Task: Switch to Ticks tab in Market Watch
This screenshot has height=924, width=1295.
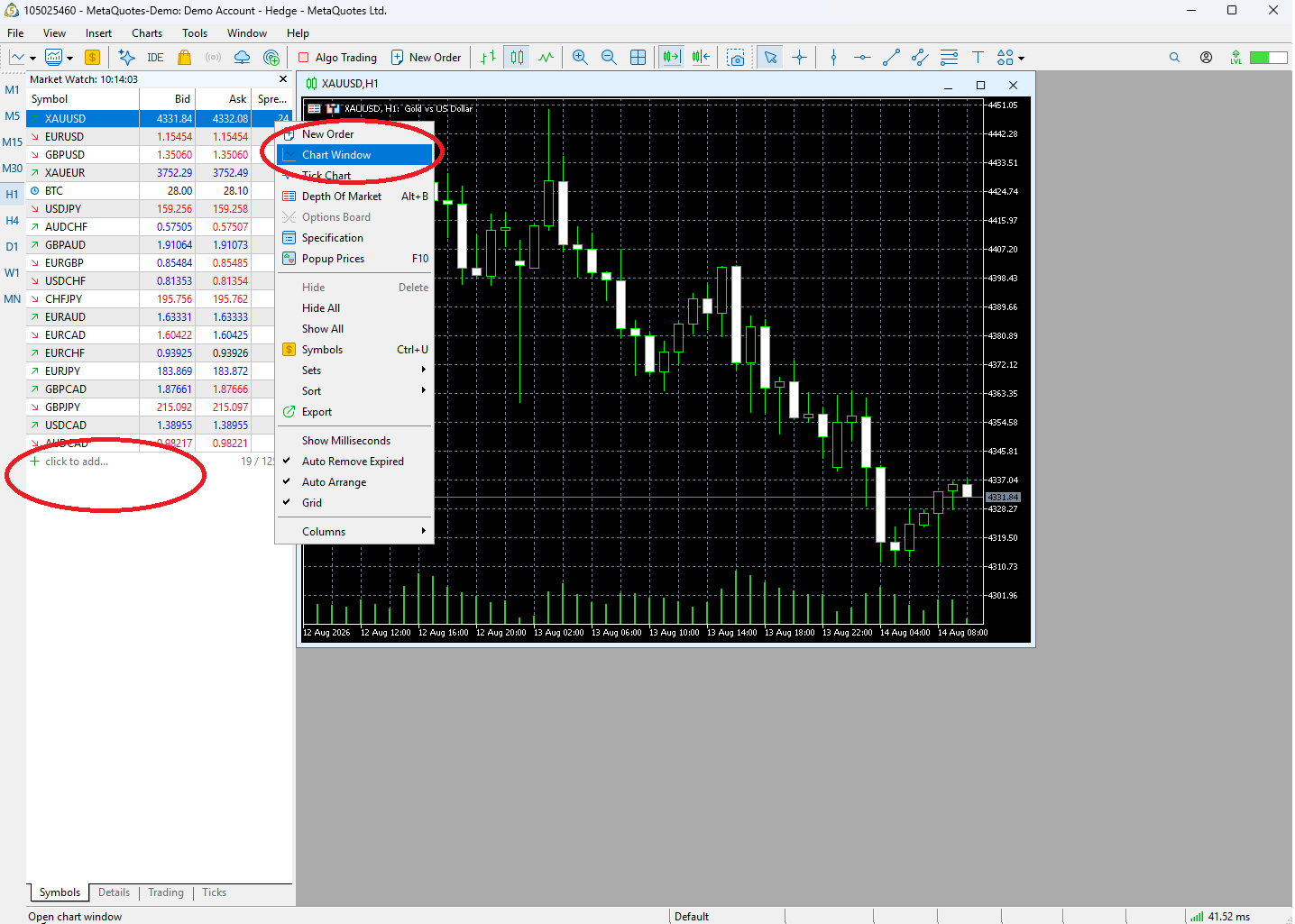Action: (214, 892)
